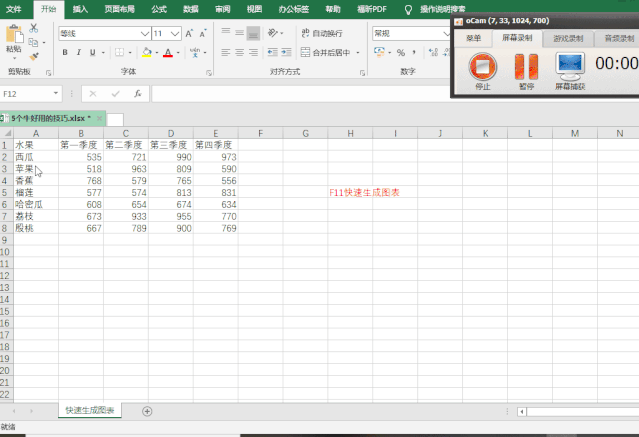This screenshot has height=437, width=639.
Task: Click the insert function fx icon
Action: click(138, 94)
